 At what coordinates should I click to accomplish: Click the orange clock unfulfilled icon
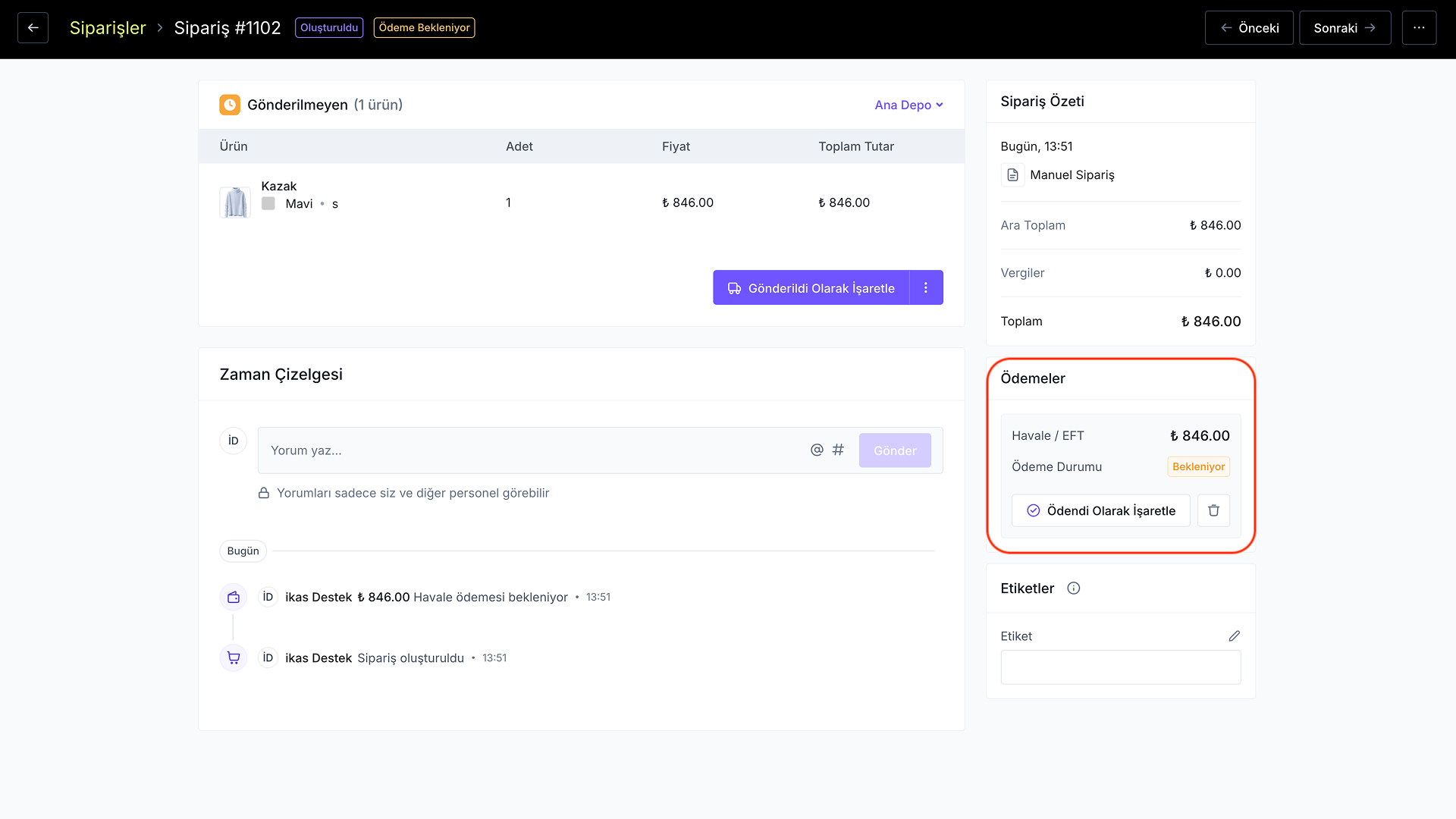pos(230,105)
